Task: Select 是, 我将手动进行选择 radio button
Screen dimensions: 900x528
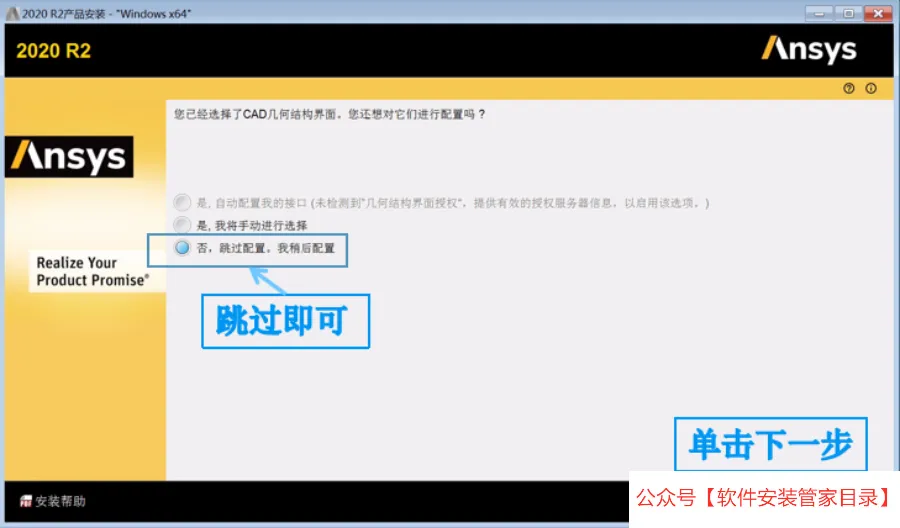Action: [183, 225]
